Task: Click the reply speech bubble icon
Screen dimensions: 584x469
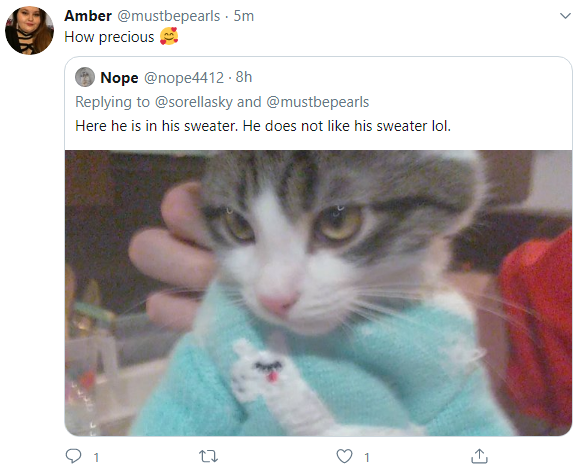Action: [73, 456]
